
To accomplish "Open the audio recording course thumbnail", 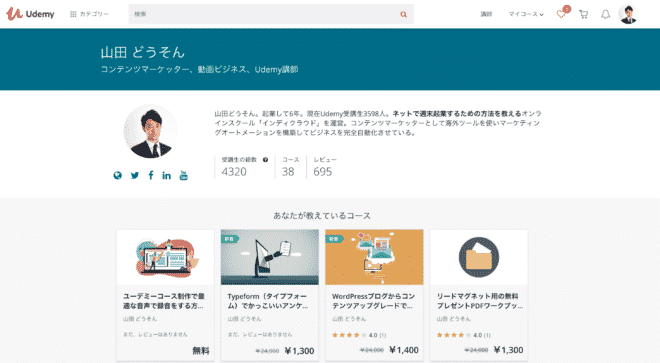I will (x=165, y=257).
